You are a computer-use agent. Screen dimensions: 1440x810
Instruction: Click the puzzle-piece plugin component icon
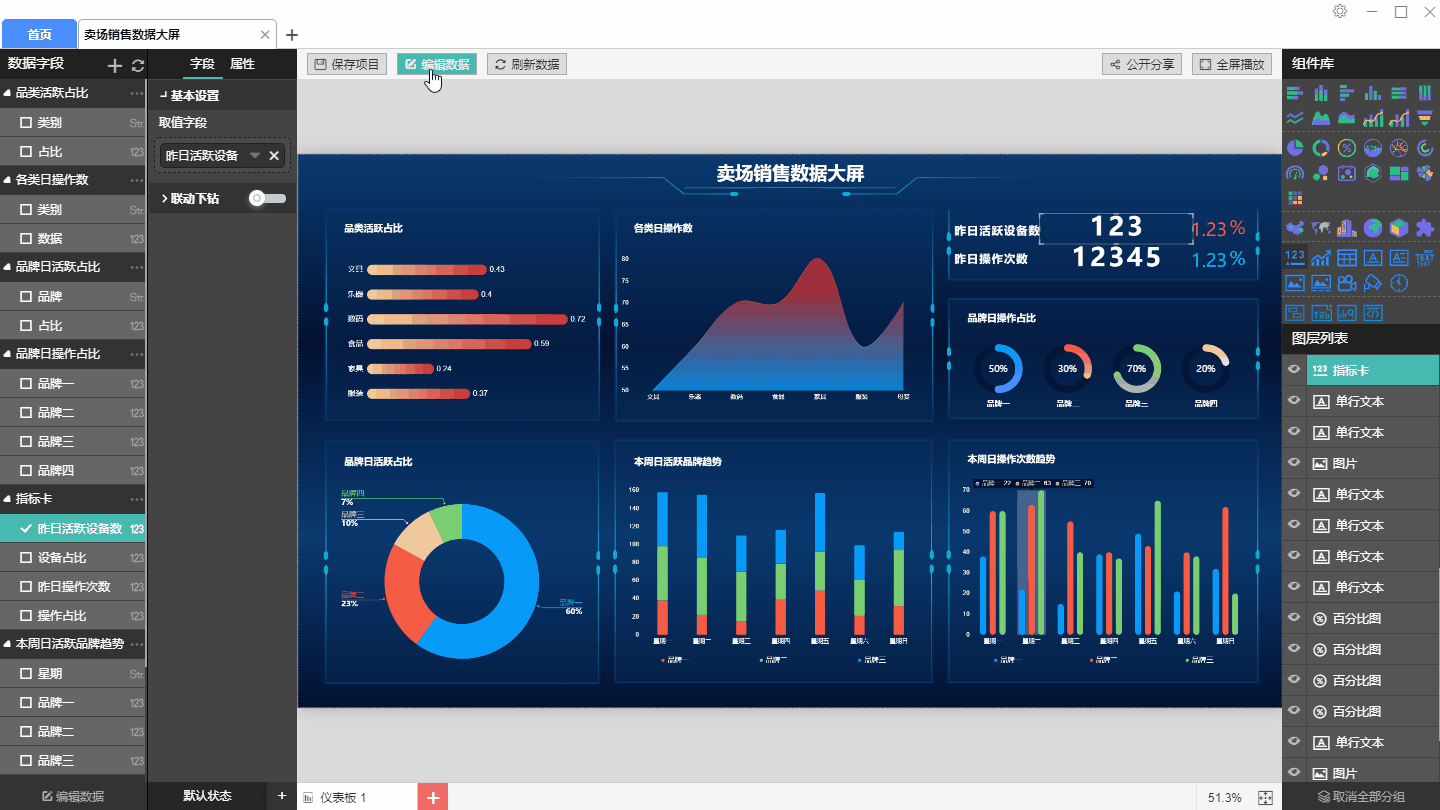pos(1425,228)
